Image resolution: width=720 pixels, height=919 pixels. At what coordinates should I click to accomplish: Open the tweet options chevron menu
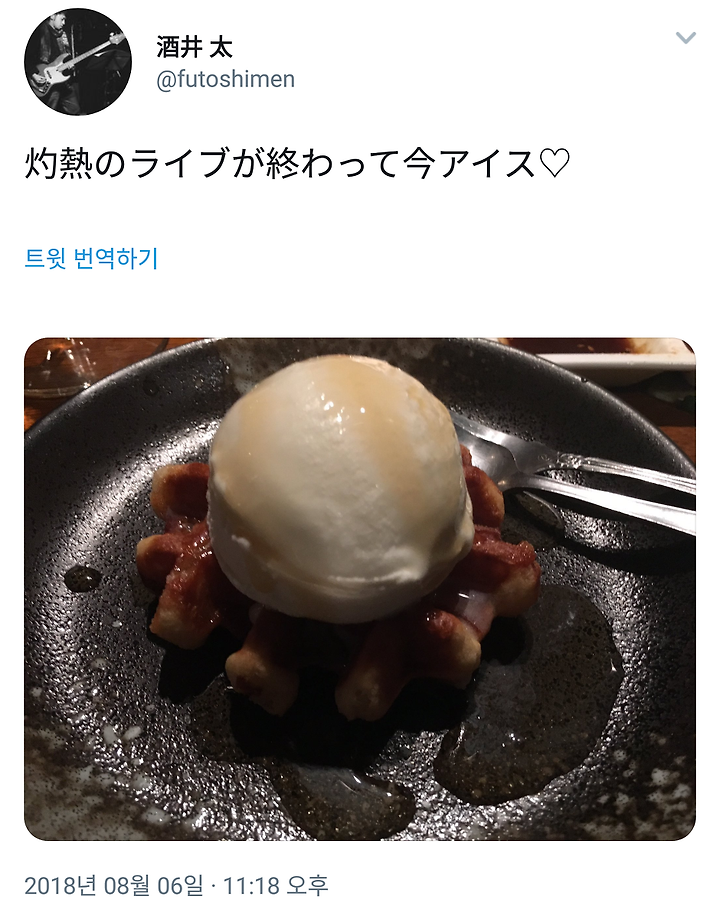(685, 38)
